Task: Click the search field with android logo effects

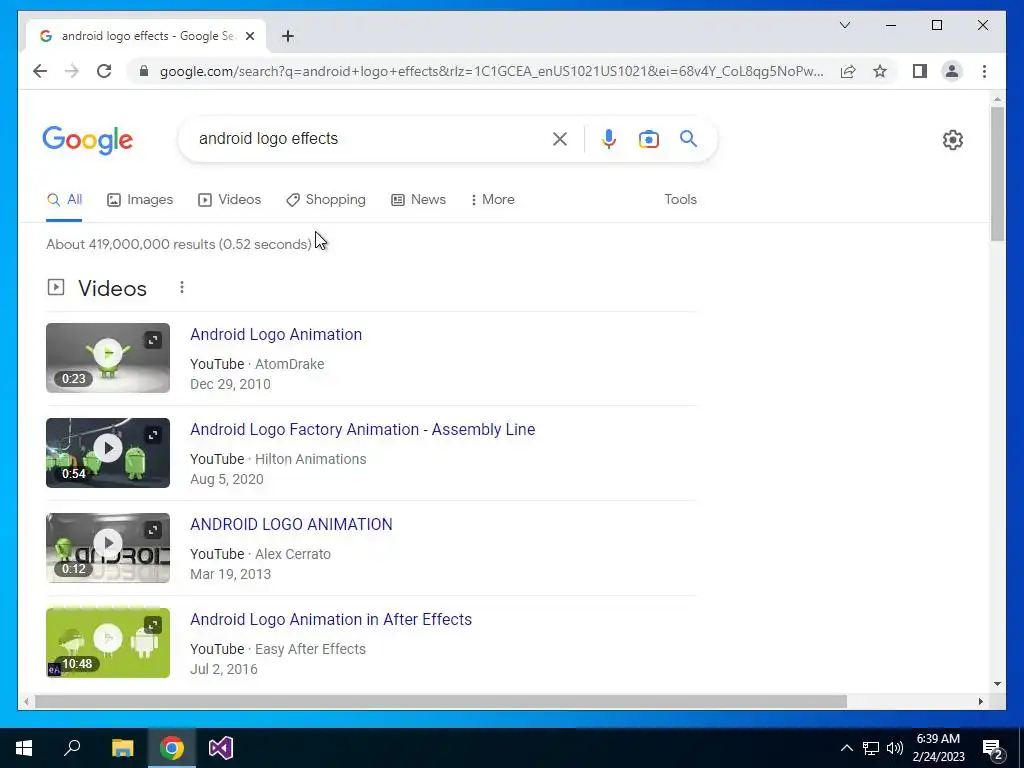Action: [366, 138]
